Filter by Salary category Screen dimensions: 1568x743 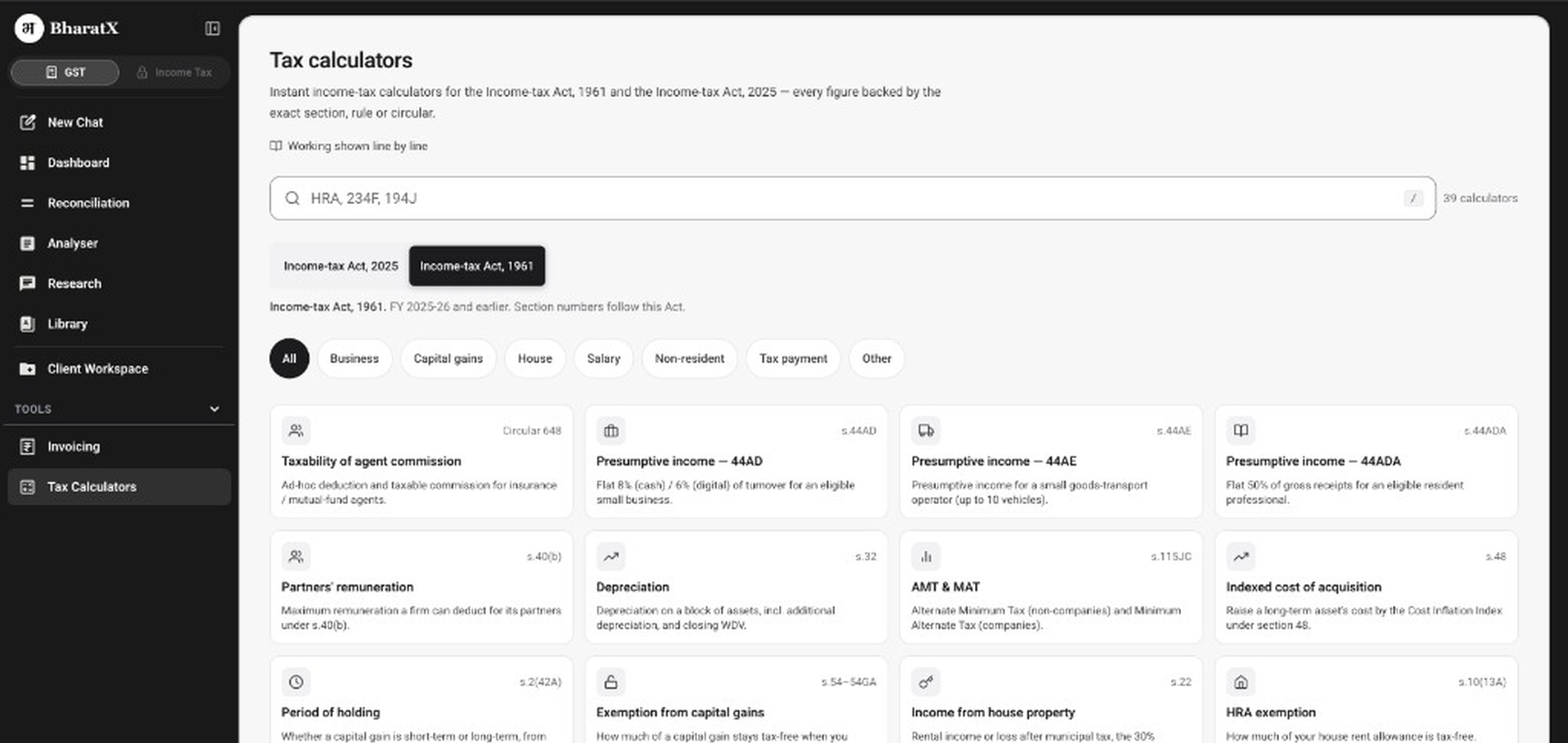(604, 358)
